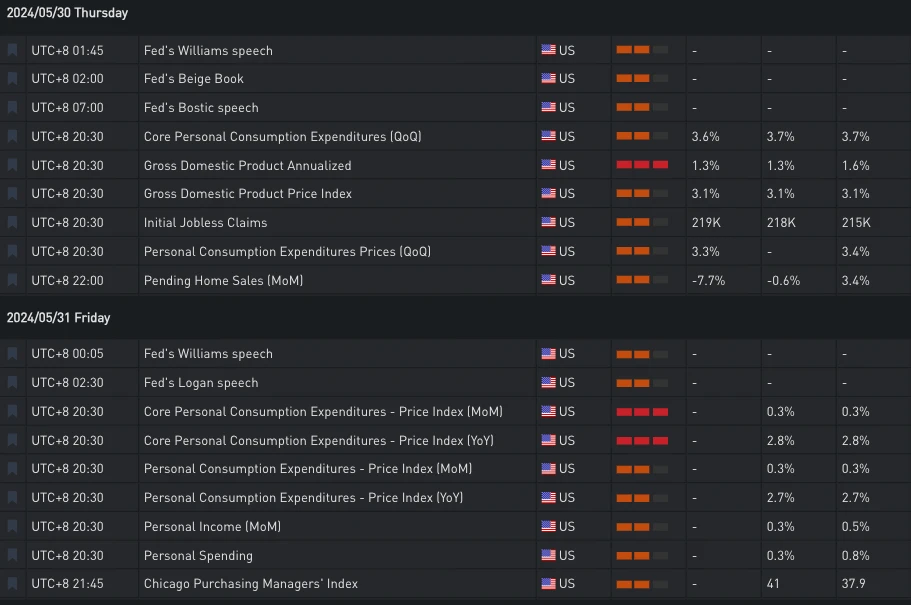Bookmark the Initial Jobless Claims row
This screenshot has height=605, width=911.
[x=13, y=223]
